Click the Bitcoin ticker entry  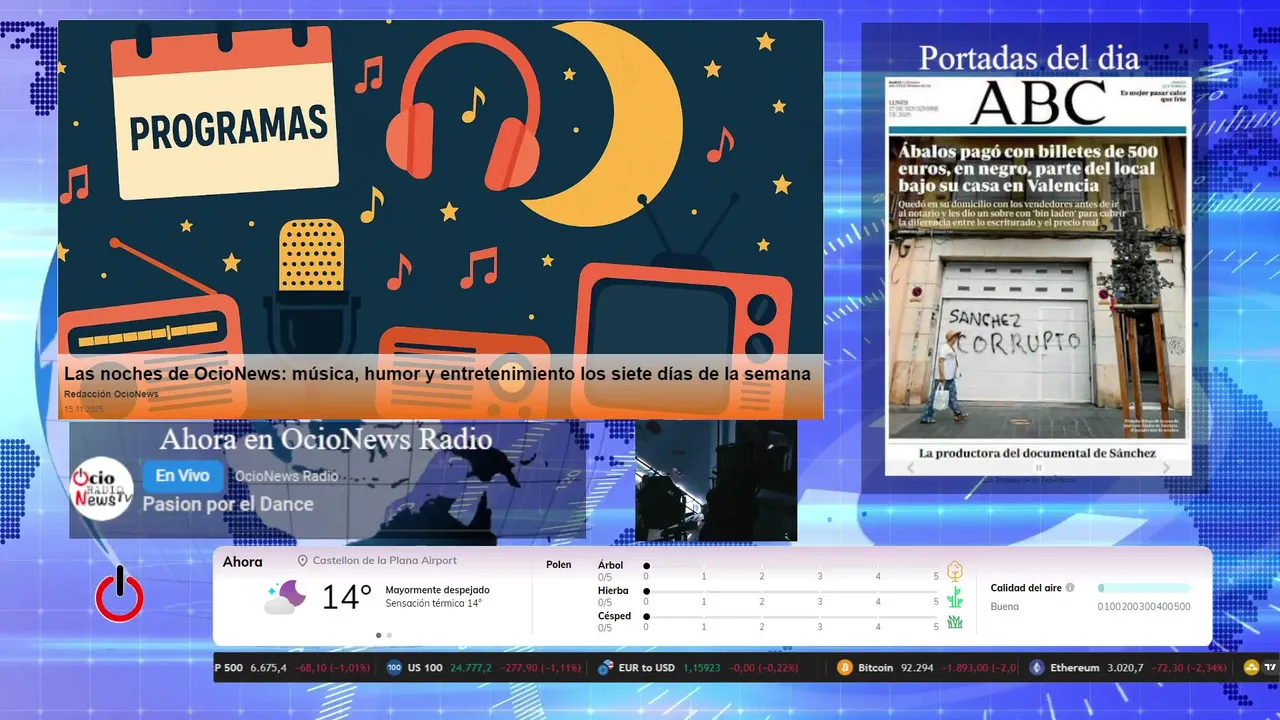(926, 667)
